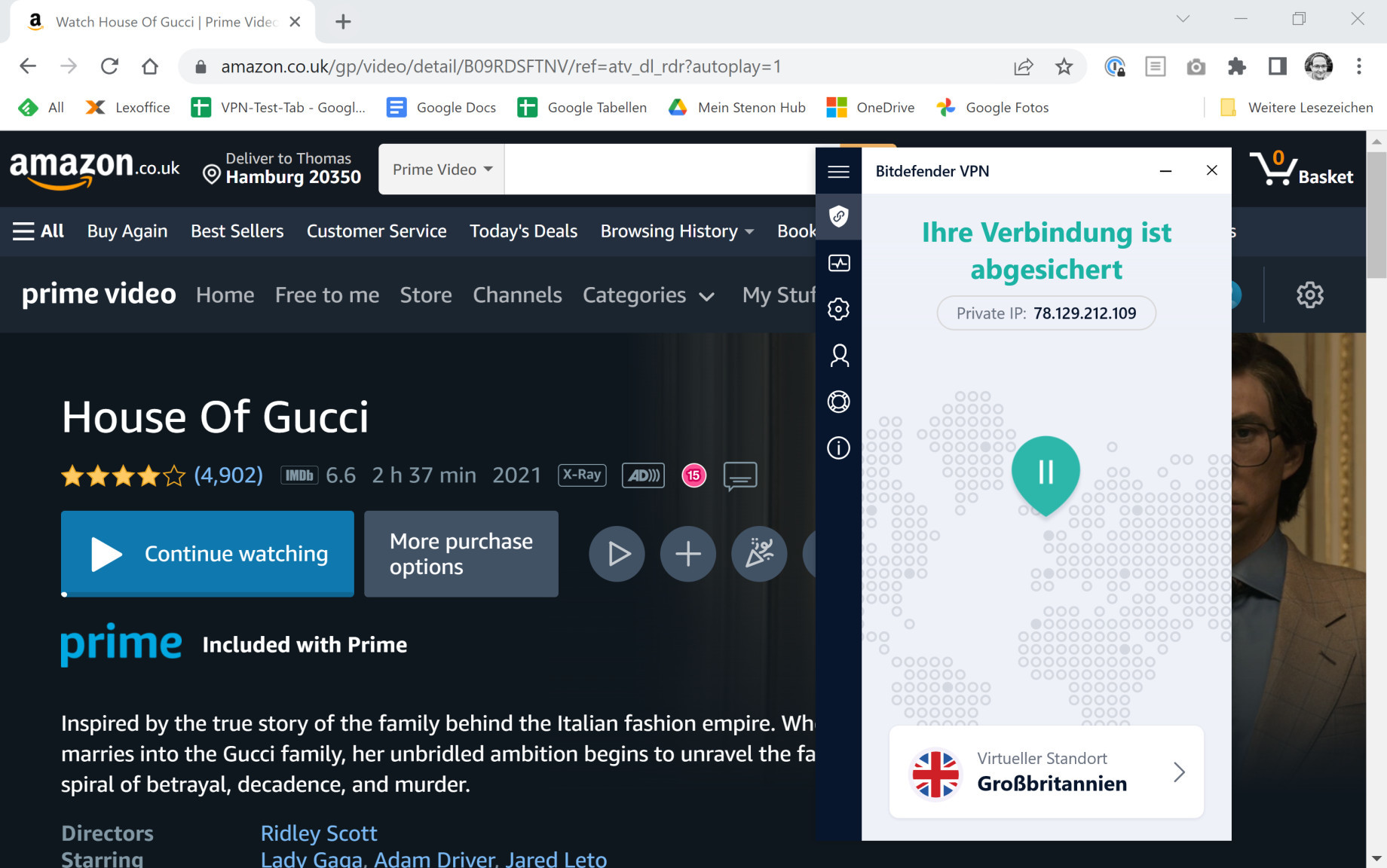The image size is (1387, 868).
Task: Open Bitdefender VPN settings gear
Action: click(x=838, y=309)
